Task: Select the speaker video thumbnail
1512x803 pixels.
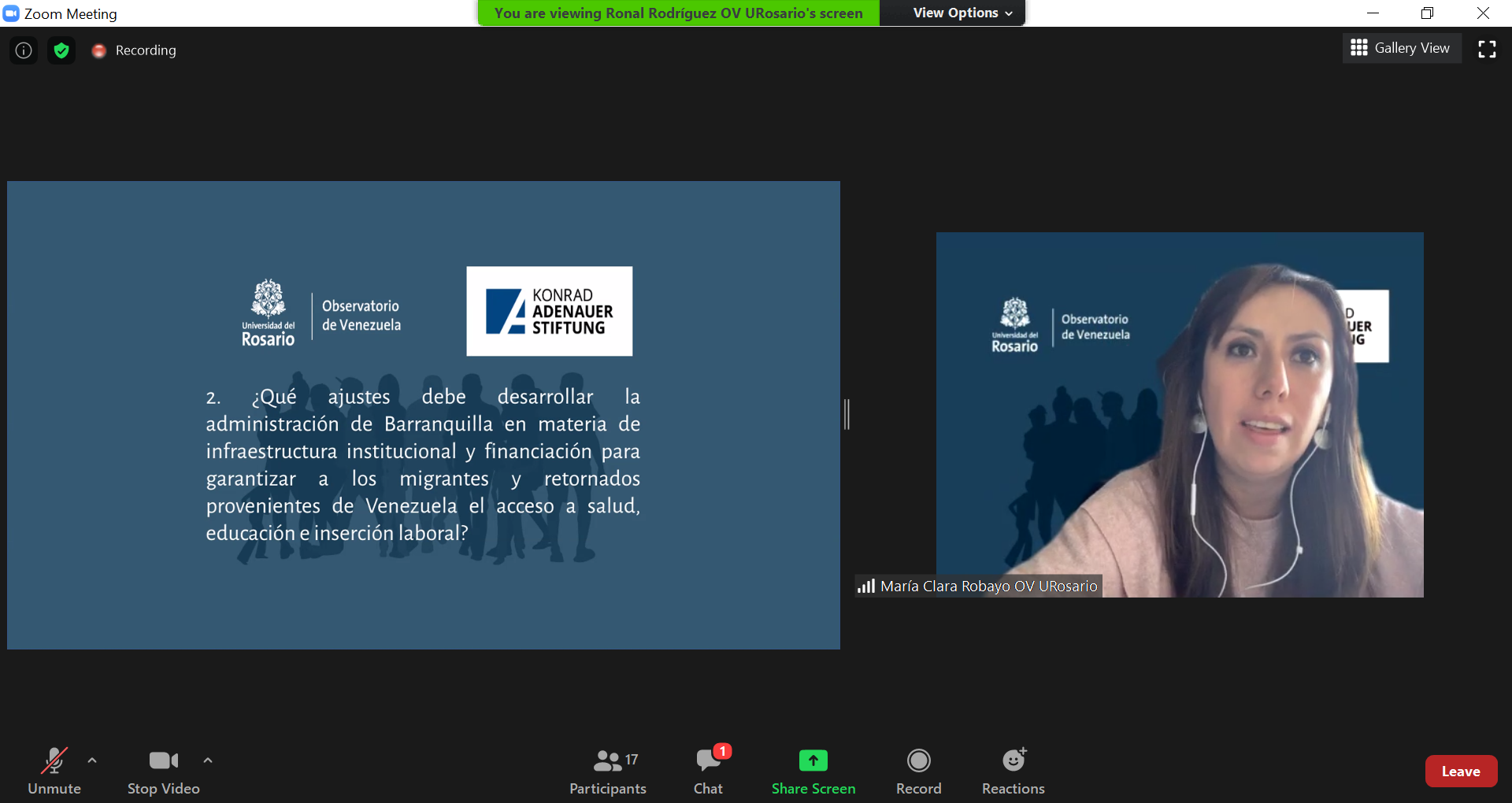Action: (x=1179, y=414)
